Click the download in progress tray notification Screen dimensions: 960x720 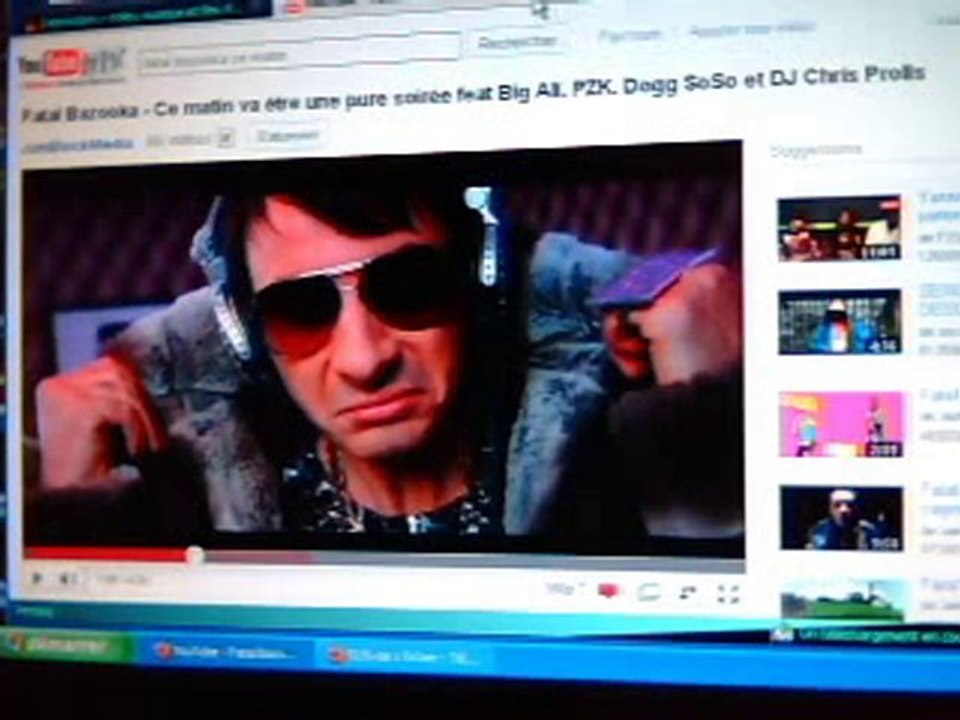(864, 636)
